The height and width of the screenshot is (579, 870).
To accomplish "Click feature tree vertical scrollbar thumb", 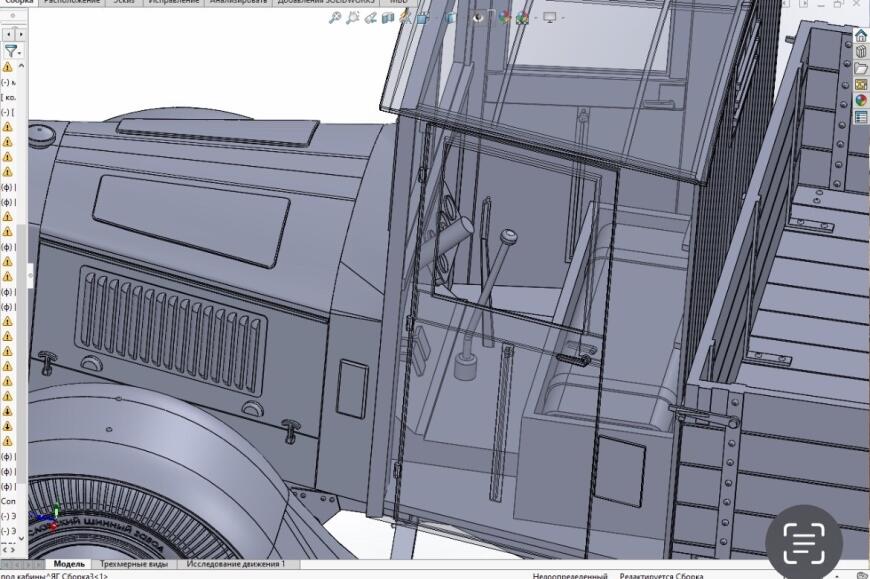I will point(22,355).
